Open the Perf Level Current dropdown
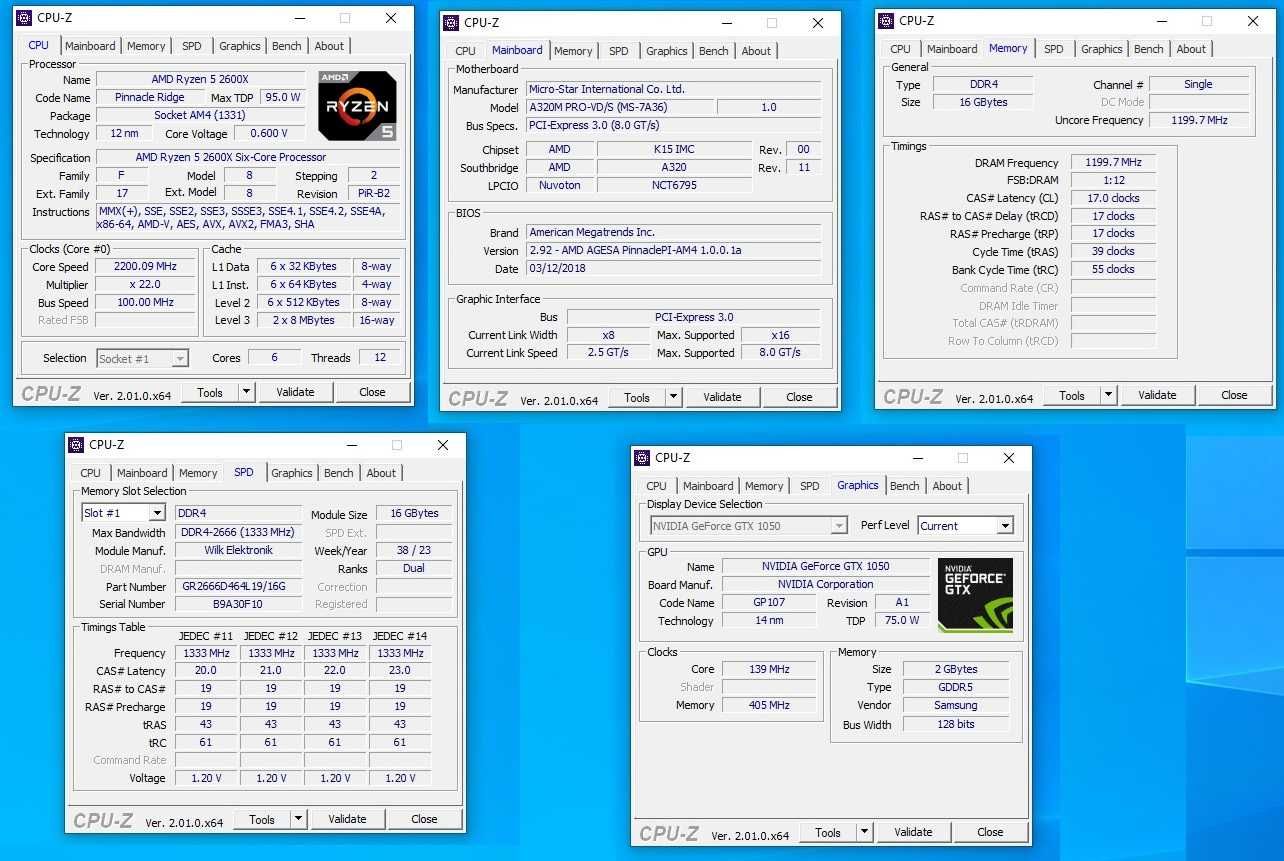 pyautogui.click(x=1005, y=526)
